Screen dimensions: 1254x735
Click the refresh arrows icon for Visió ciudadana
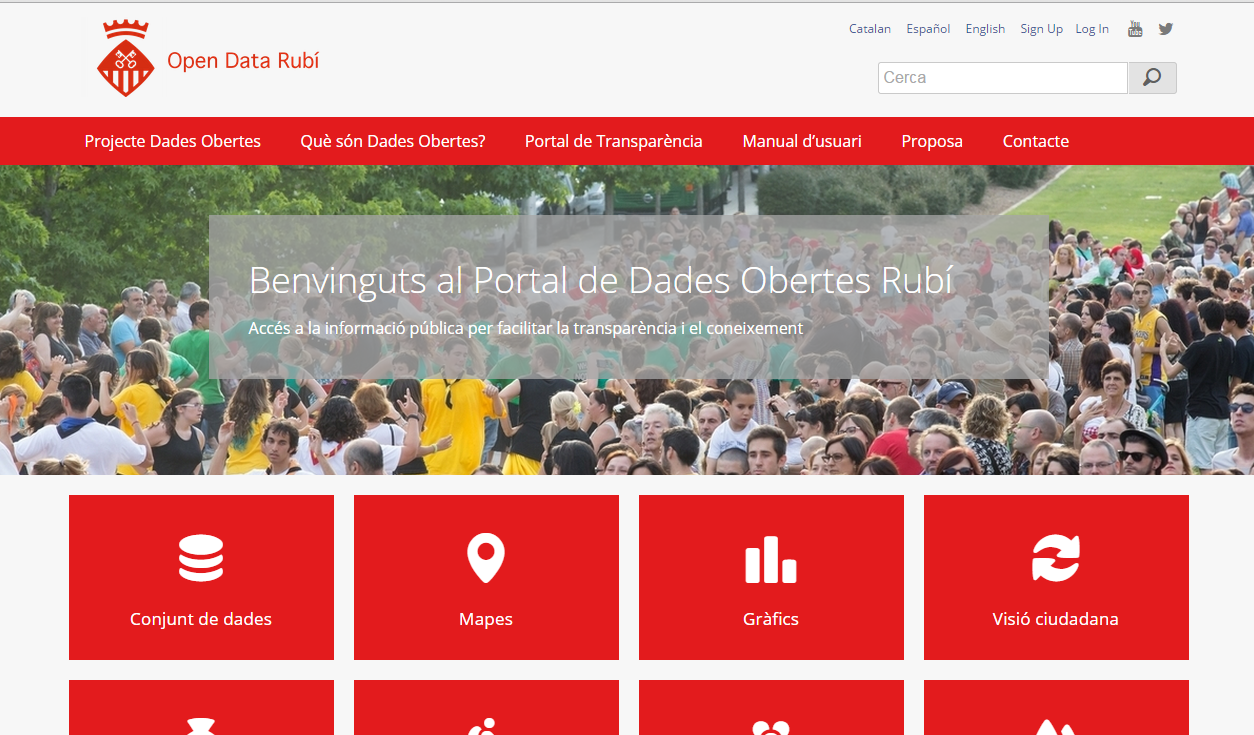(x=1056, y=558)
